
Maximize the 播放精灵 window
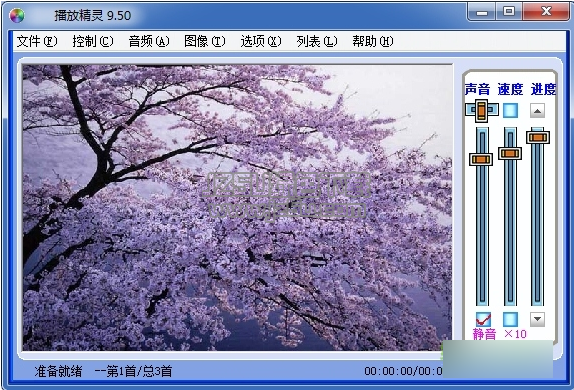[509, 12]
